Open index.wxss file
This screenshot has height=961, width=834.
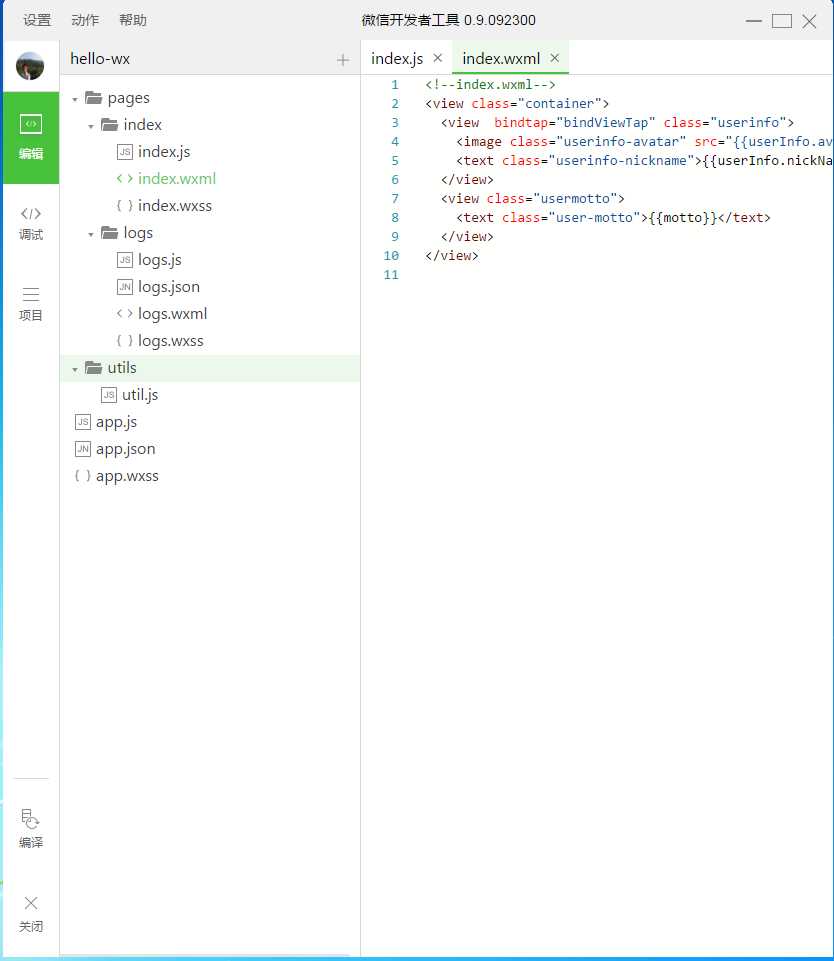(x=175, y=205)
